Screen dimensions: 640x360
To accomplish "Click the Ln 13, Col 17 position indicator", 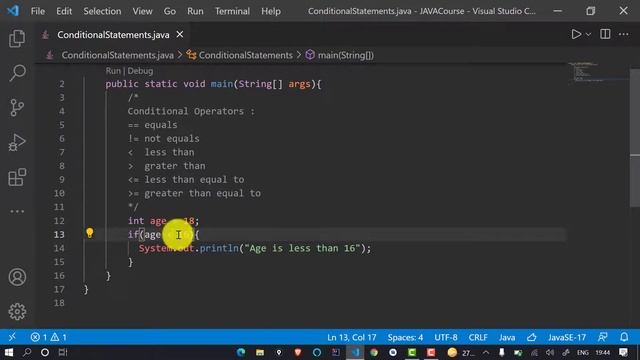I will coord(351,338).
